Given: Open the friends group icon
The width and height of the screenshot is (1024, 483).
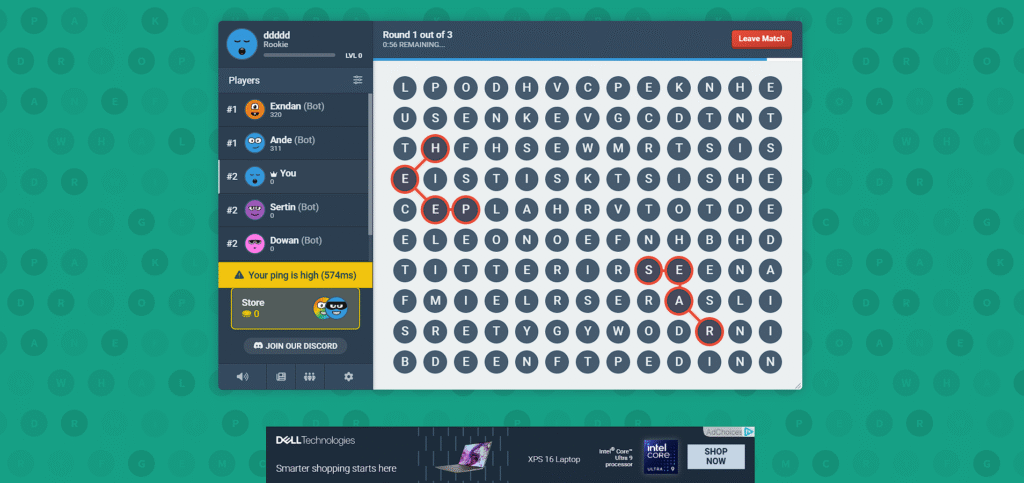Looking at the screenshot, I should [x=310, y=376].
